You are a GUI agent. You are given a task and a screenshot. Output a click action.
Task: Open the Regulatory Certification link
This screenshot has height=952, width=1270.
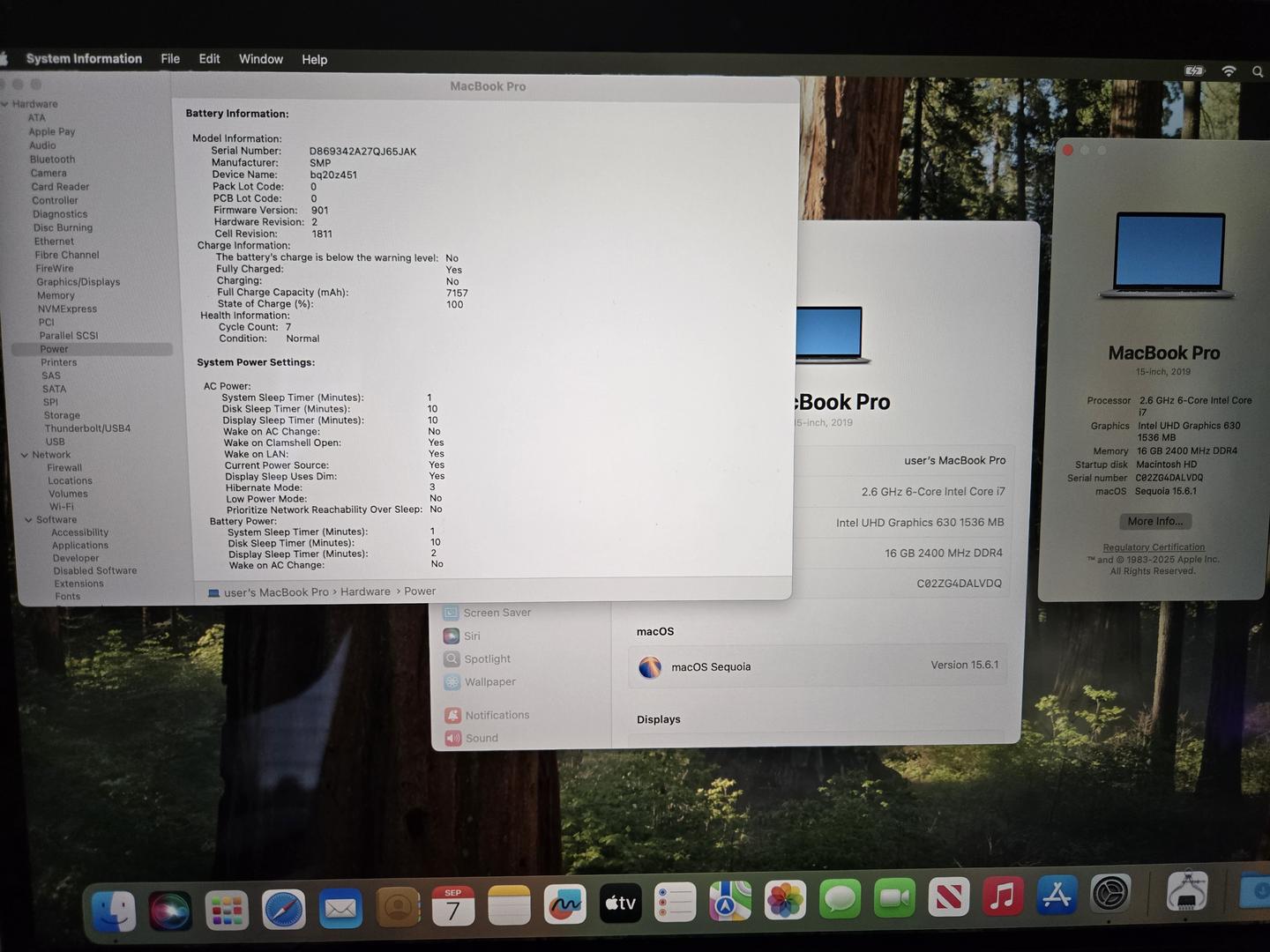1154,547
